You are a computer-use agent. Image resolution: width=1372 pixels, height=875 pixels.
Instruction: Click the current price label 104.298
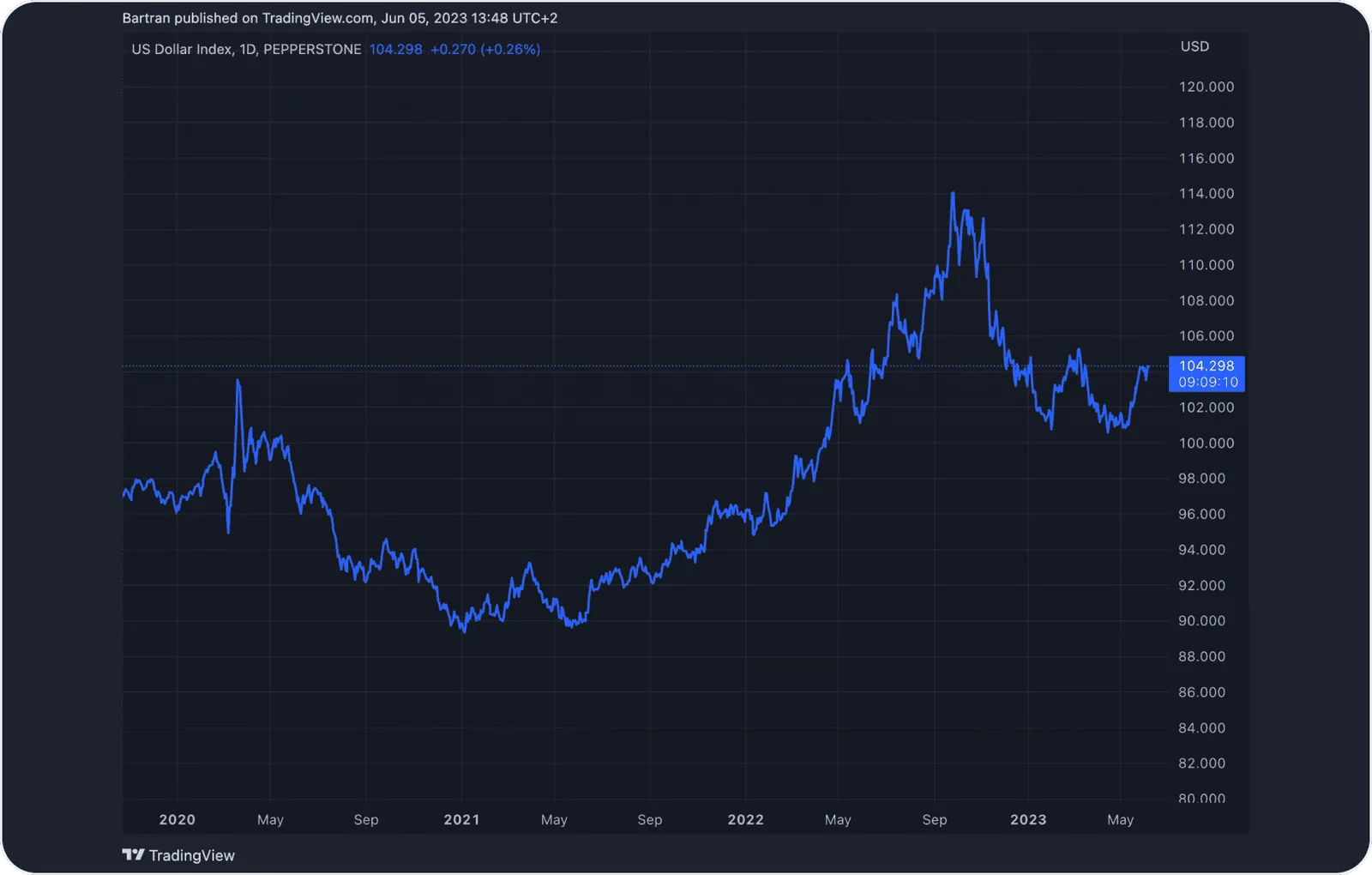[x=1207, y=366]
